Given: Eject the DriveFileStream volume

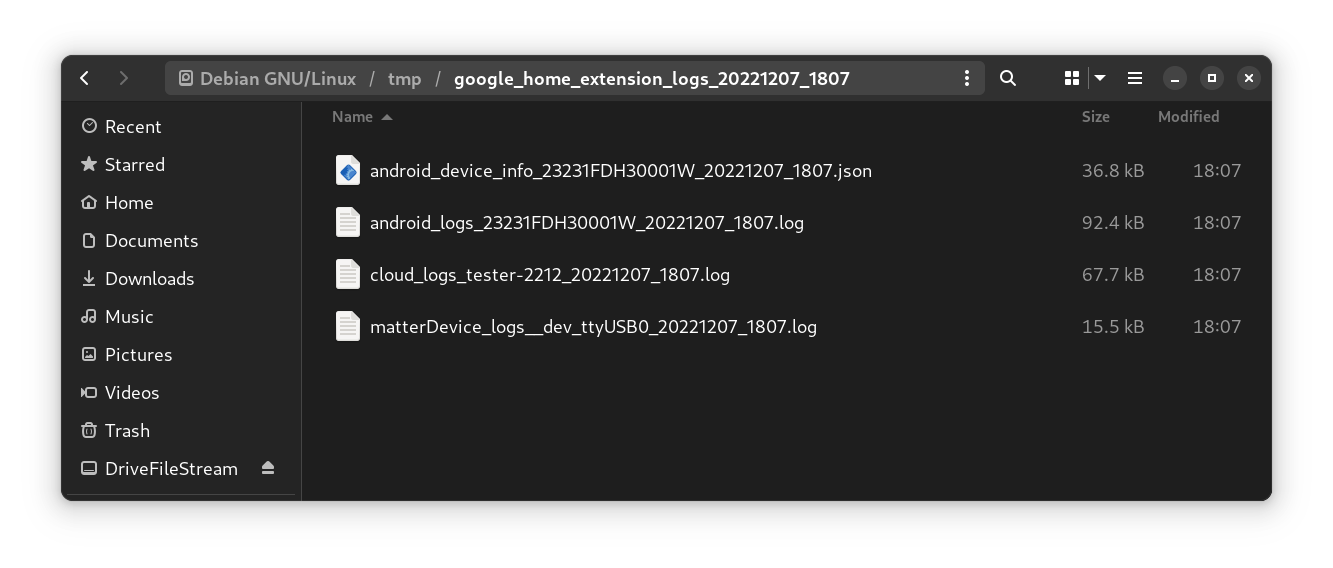Looking at the screenshot, I should click(x=268, y=468).
